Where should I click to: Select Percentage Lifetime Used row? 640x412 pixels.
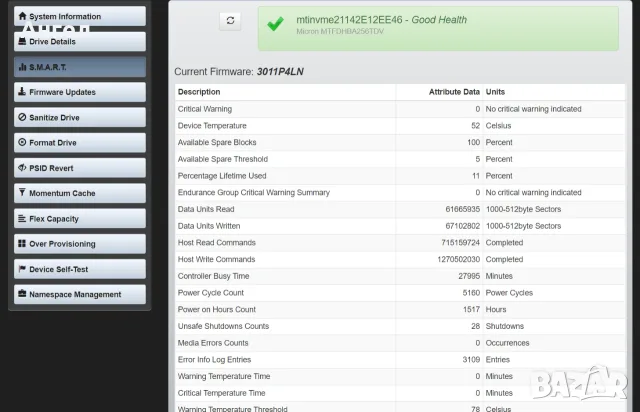pyautogui.click(x=400, y=176)
